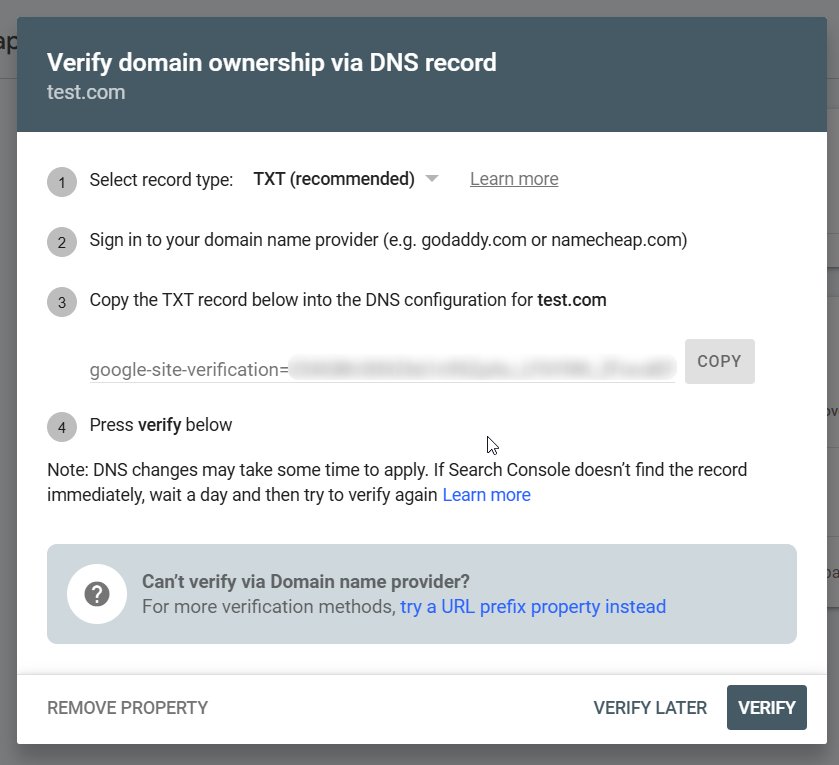Click the 'Verify domain ownership via DNS record' title
The width and height of the screenshot is (839, 765).
[x=272, y=63]
